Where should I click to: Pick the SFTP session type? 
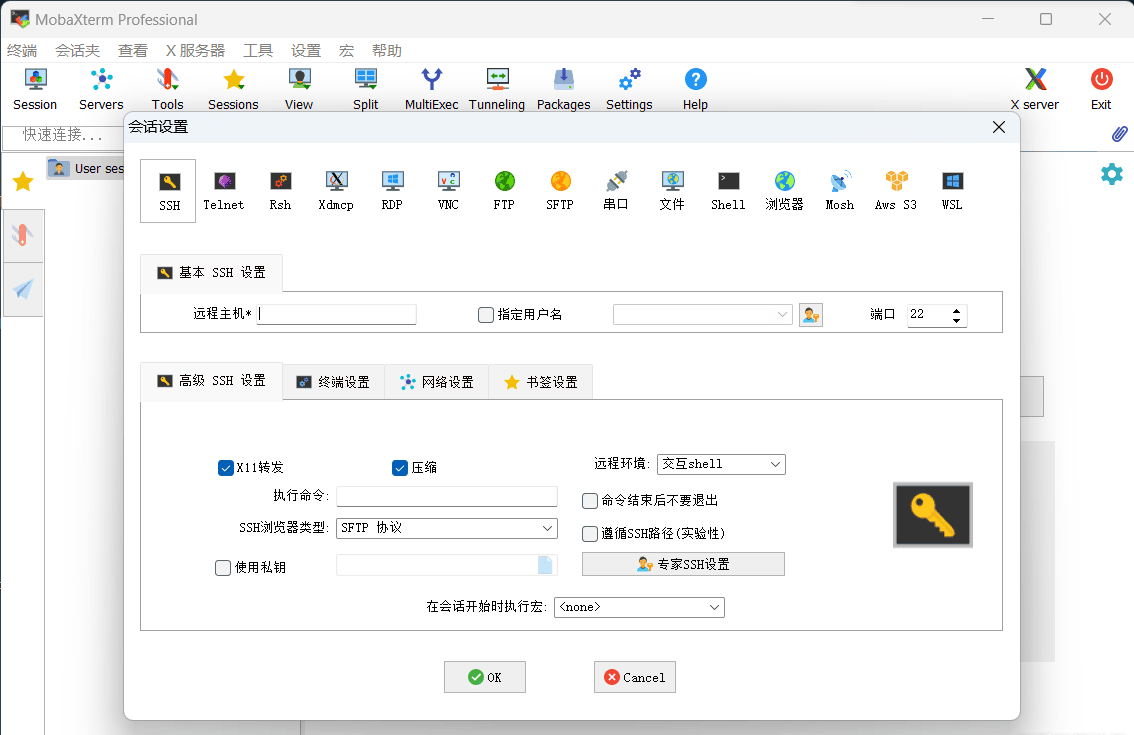pyautogui.click(x=560, y=190)
